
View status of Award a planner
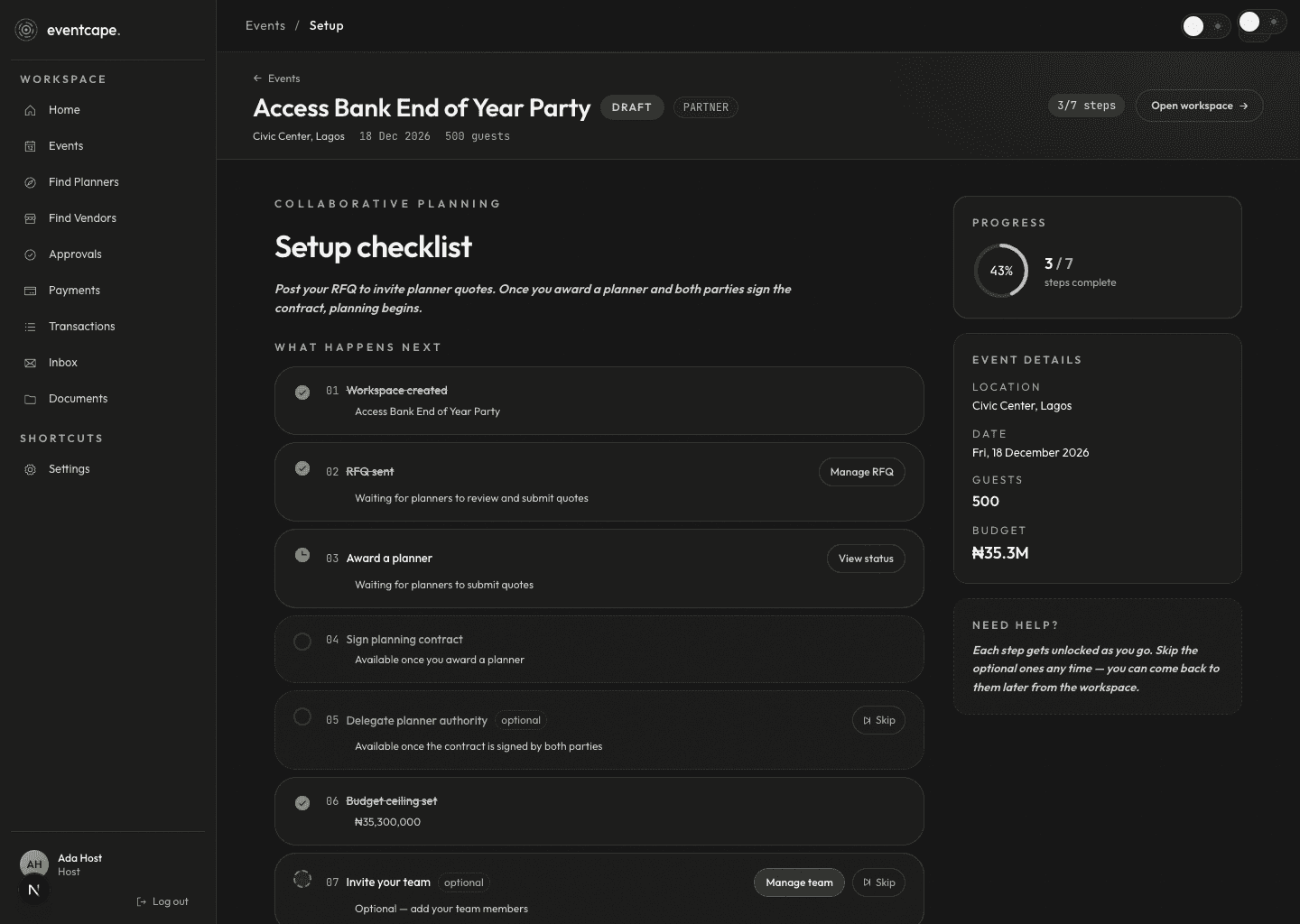866,559
